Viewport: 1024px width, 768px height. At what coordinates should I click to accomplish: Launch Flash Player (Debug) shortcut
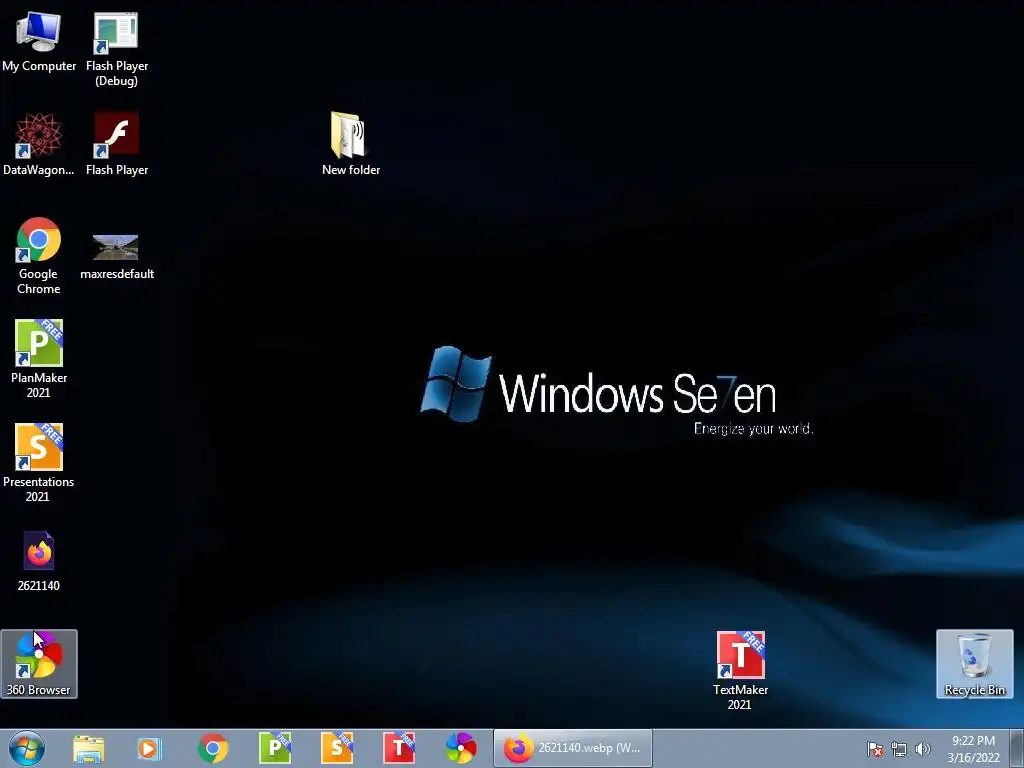coord(116,48)
